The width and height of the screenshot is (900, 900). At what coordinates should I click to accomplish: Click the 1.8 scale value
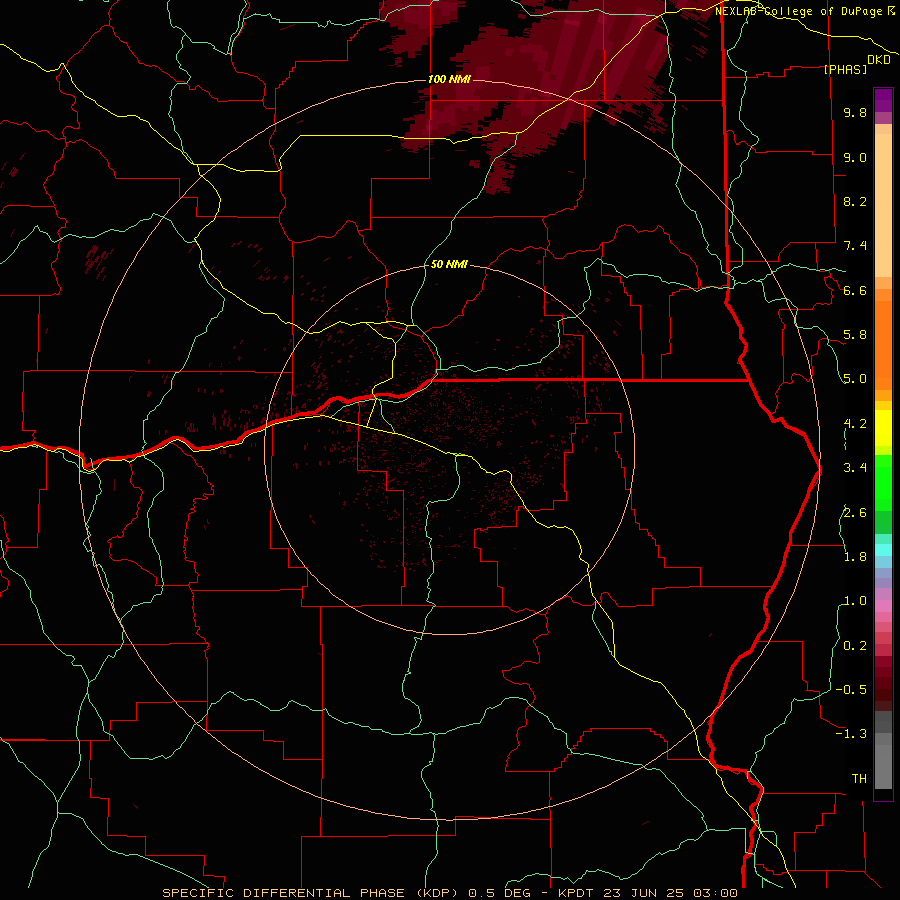click(x=855, y=557)
